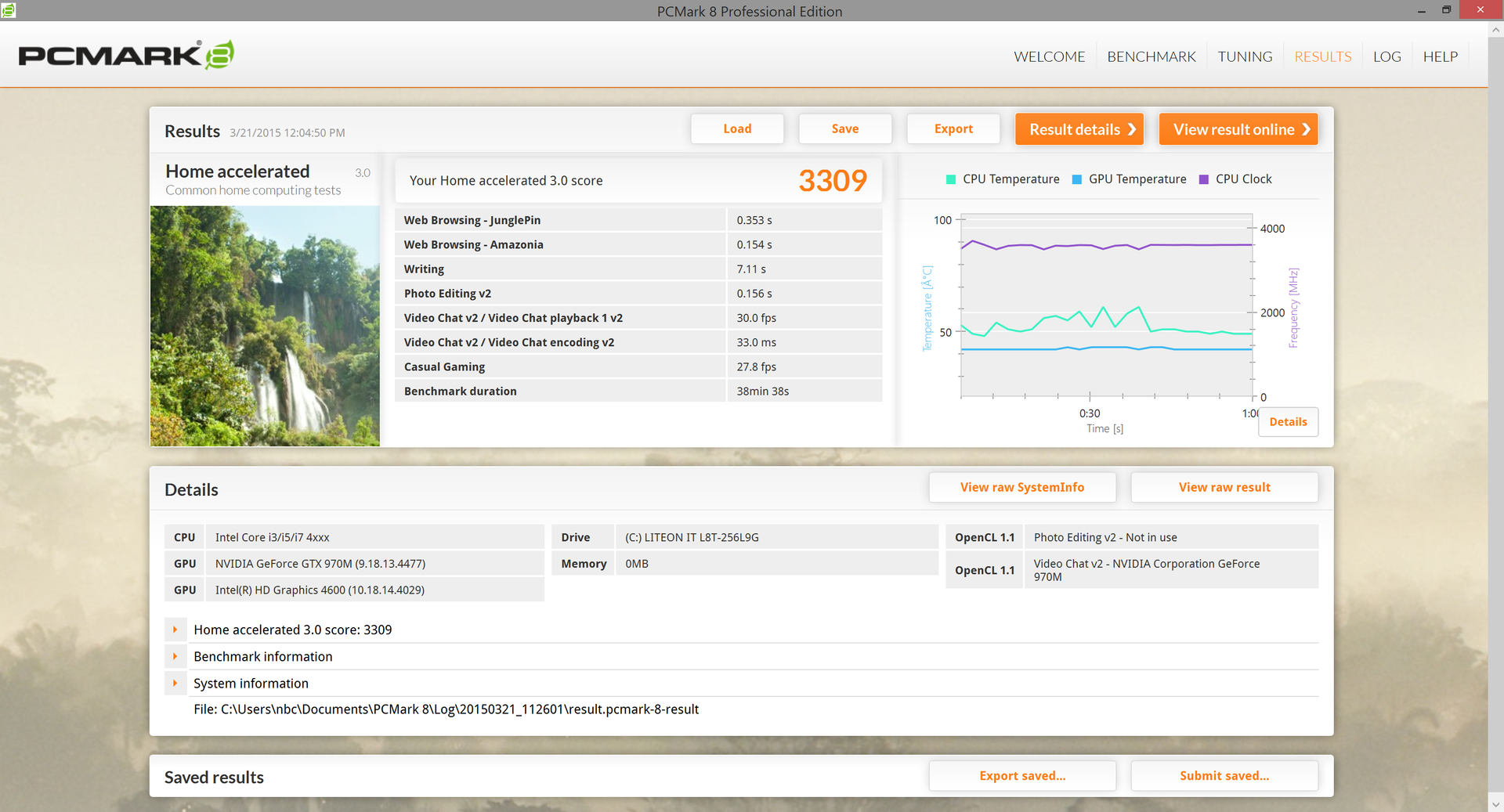This screenshot has width=1504, height=812.
Task: Click the results timestamp 3/21/2015
Action: click(x=287, y=132)
